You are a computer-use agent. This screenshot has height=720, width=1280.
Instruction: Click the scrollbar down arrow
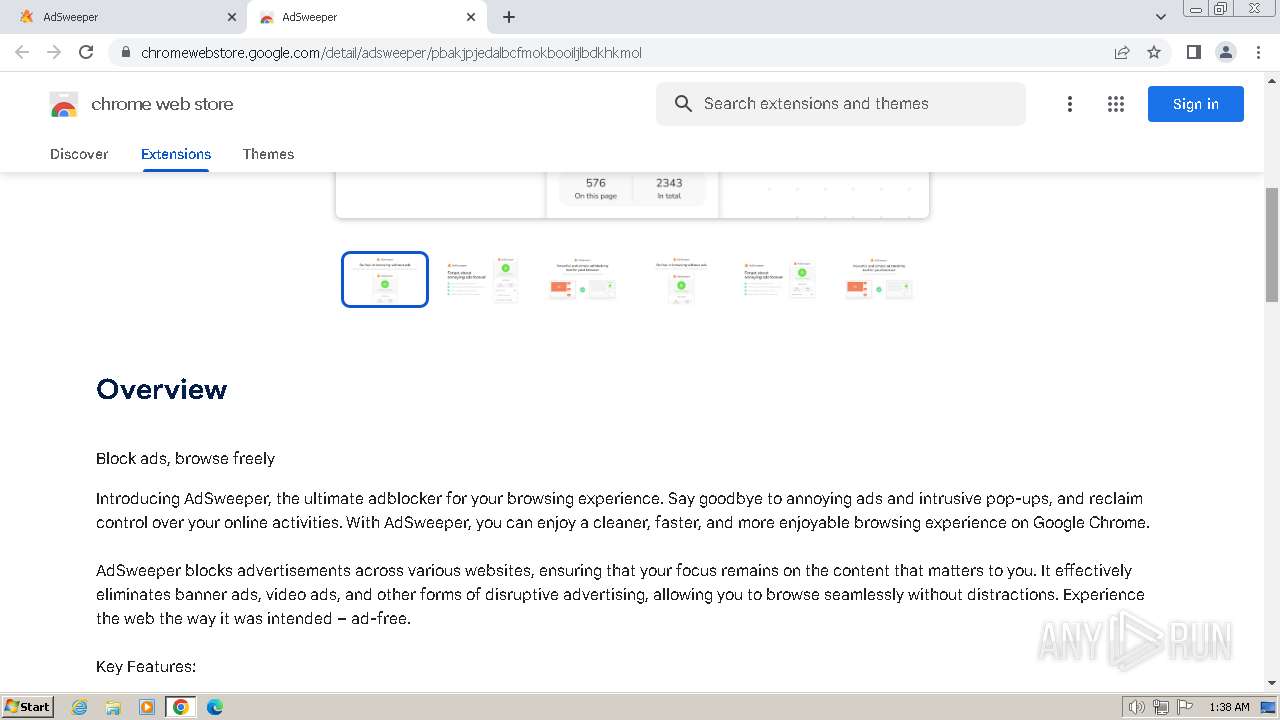click(x=1272, y=683)
